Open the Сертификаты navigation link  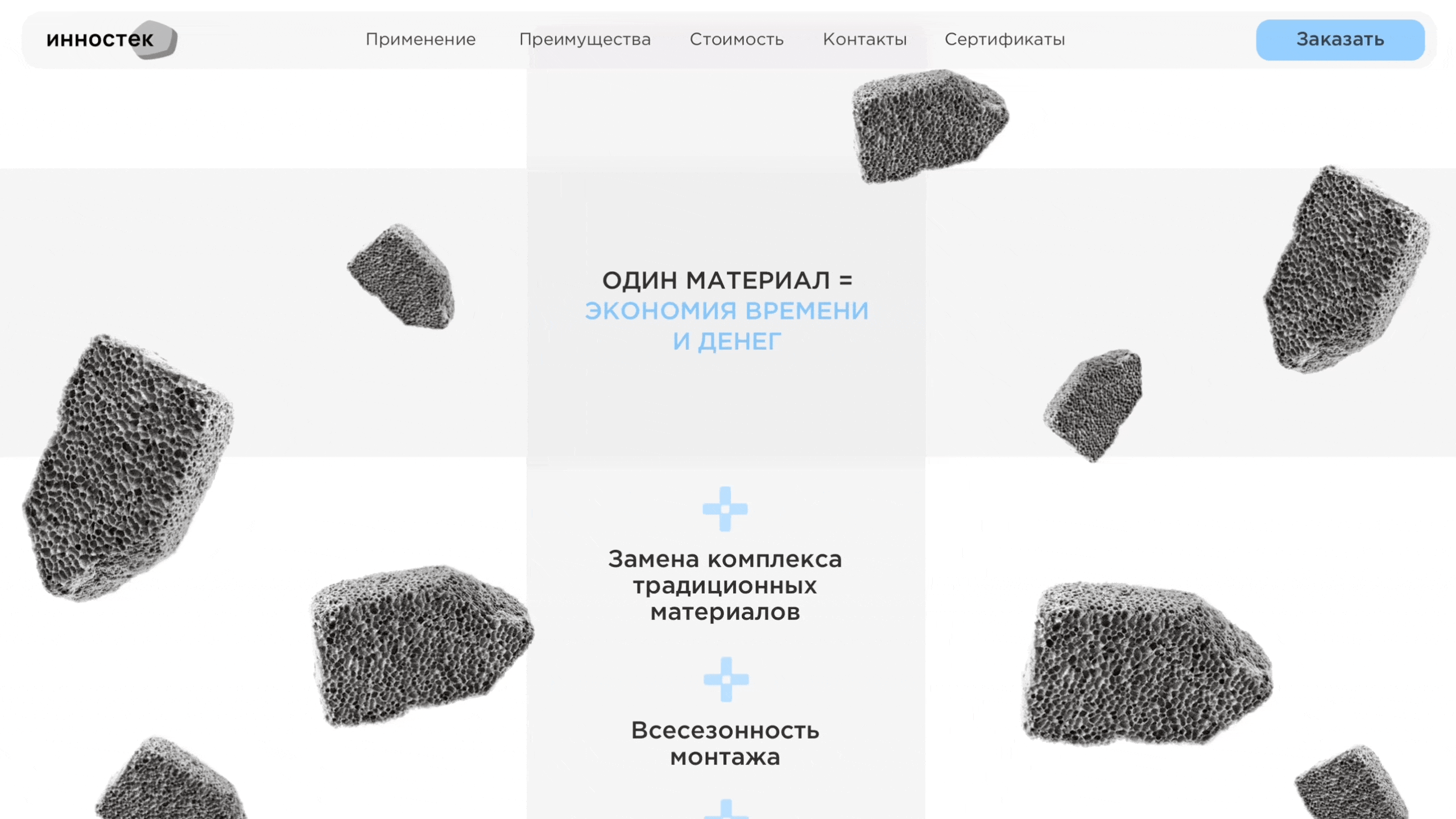(x=1005, y=40)
